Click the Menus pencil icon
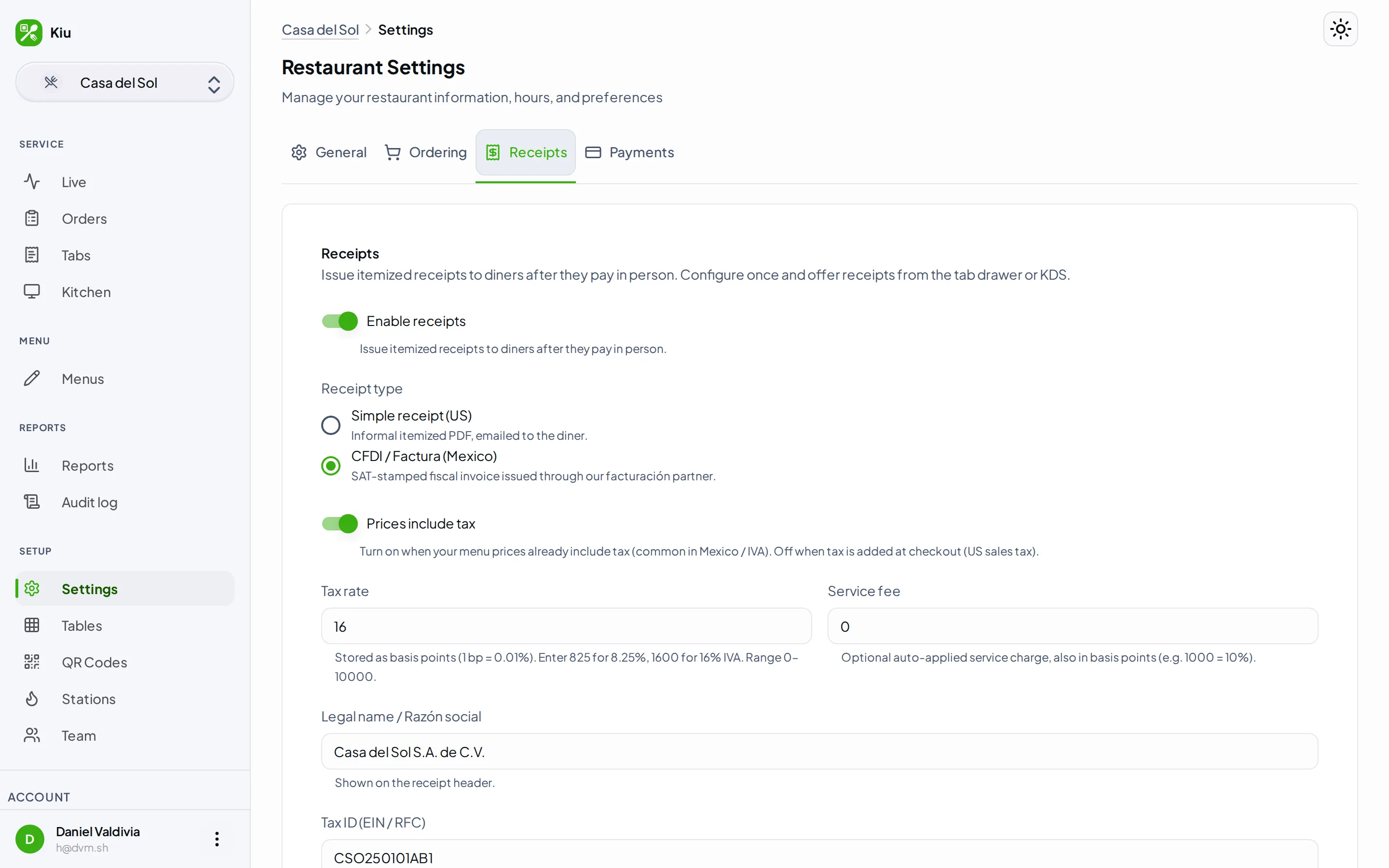This screenshot has width=1389, height=868. [x=32, y=379]
